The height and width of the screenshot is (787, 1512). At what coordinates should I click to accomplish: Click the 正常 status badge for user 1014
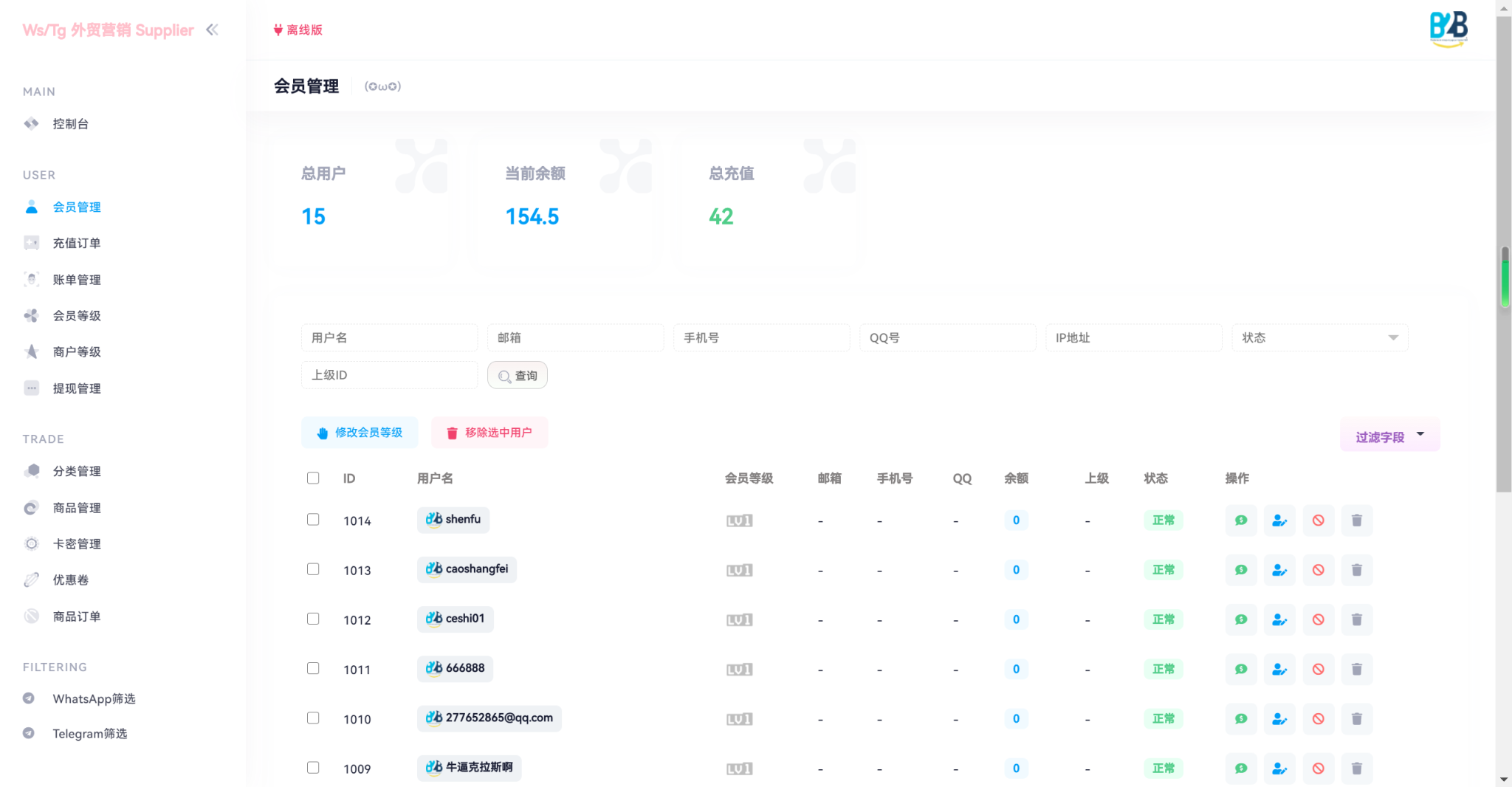(x=1164, y=520)
